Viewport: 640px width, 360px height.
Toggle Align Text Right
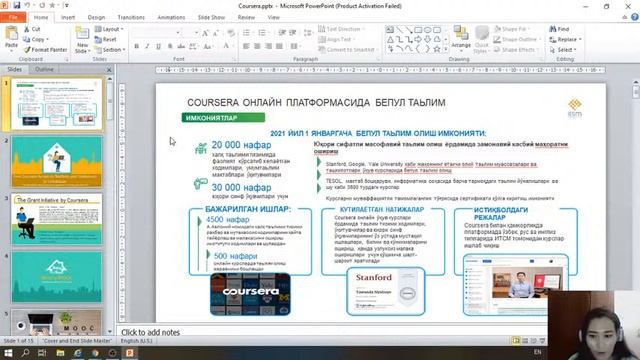[268, 47]
